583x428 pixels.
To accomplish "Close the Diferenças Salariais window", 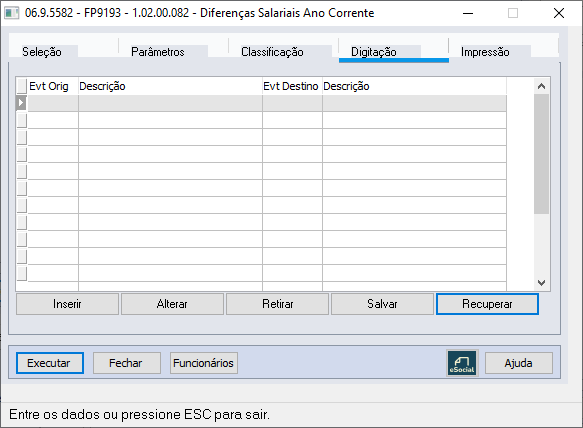I will pos(559,13).
